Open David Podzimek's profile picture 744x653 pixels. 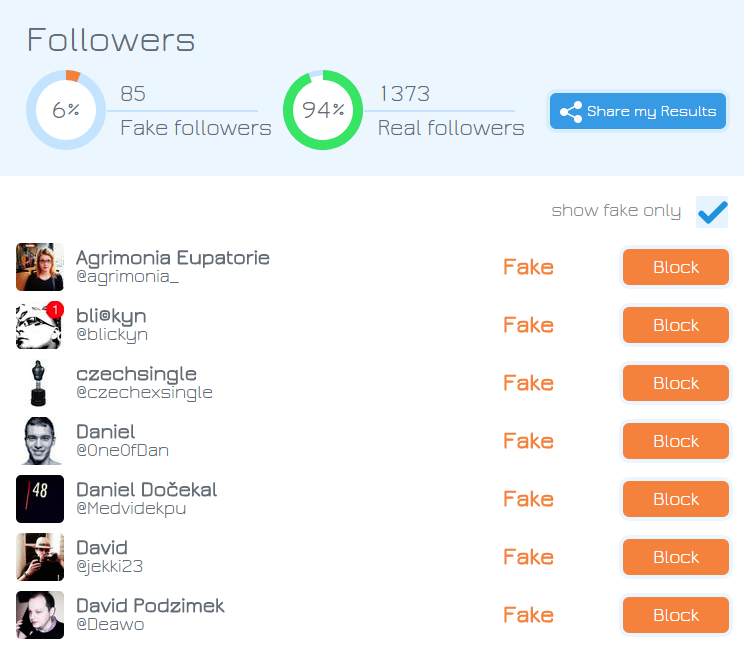coord(40,615)
